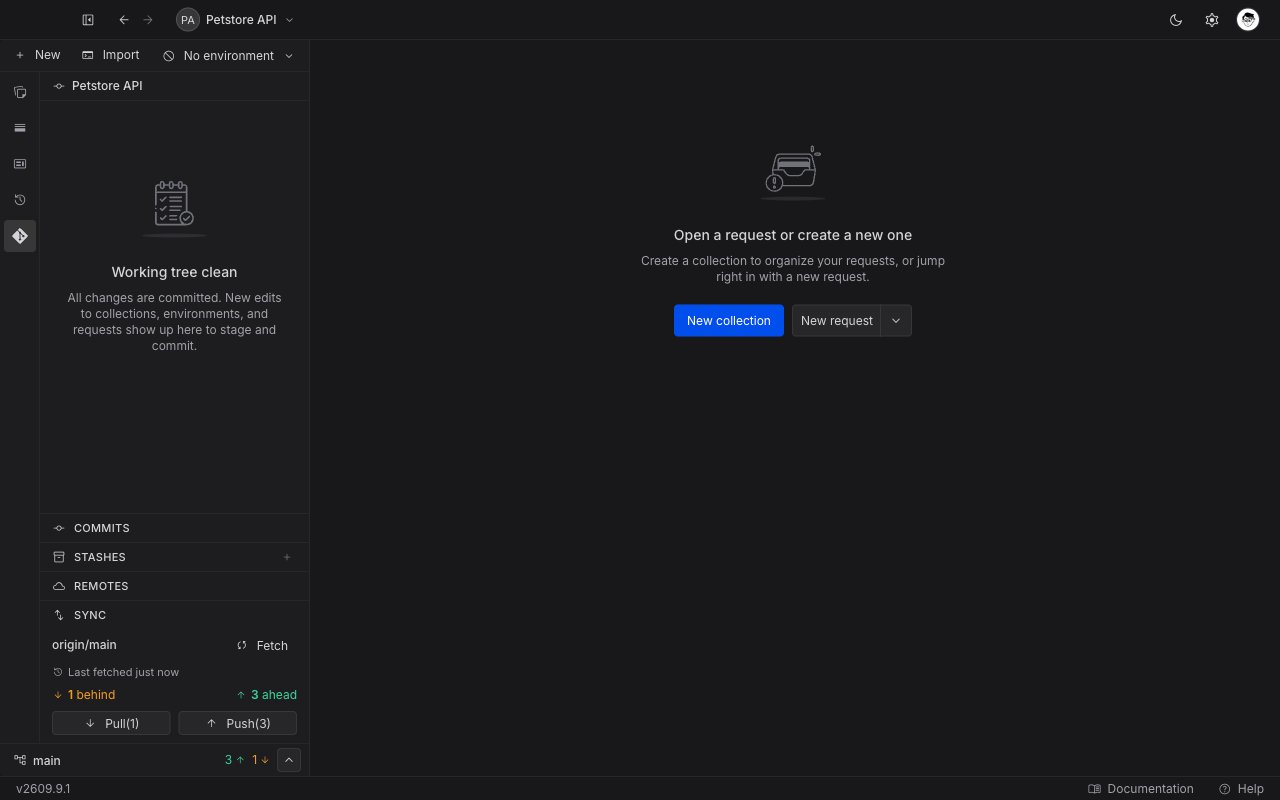
Task: Go forward with the right arrow icon
Action: tap(148, 20)
